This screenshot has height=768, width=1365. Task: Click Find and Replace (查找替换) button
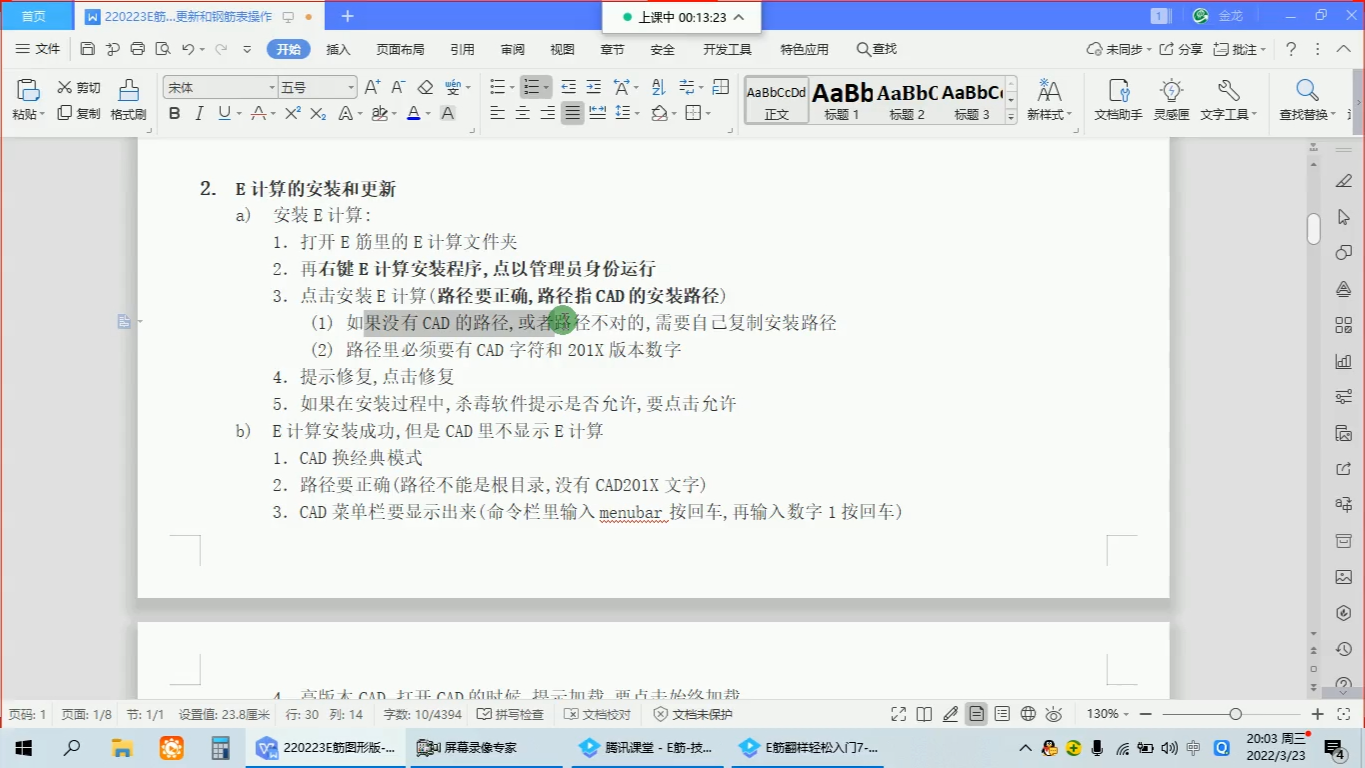tap(1307, 100)
